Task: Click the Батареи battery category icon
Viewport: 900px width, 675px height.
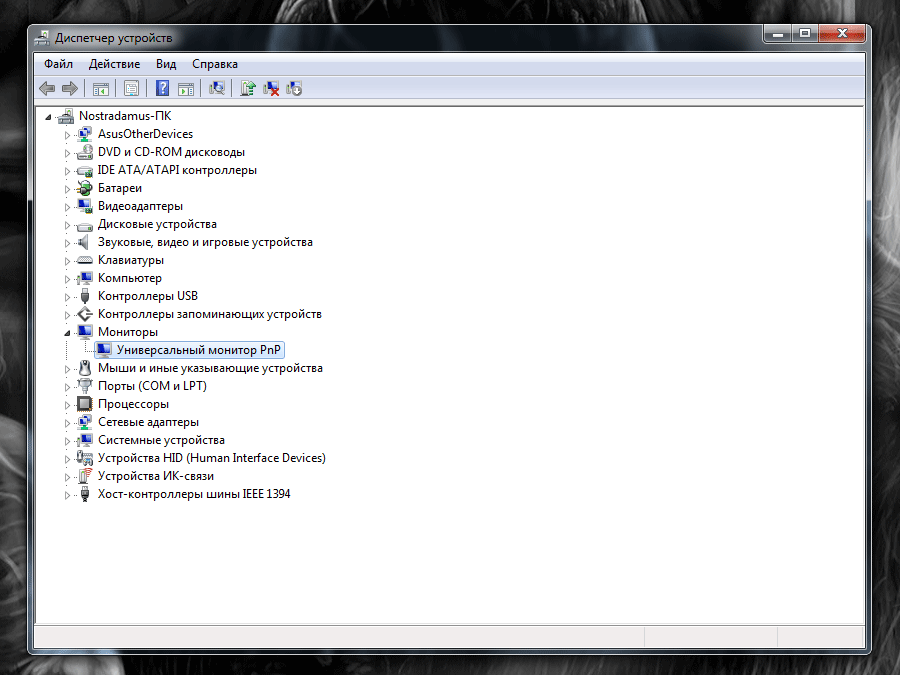Action: coord(85,188)
